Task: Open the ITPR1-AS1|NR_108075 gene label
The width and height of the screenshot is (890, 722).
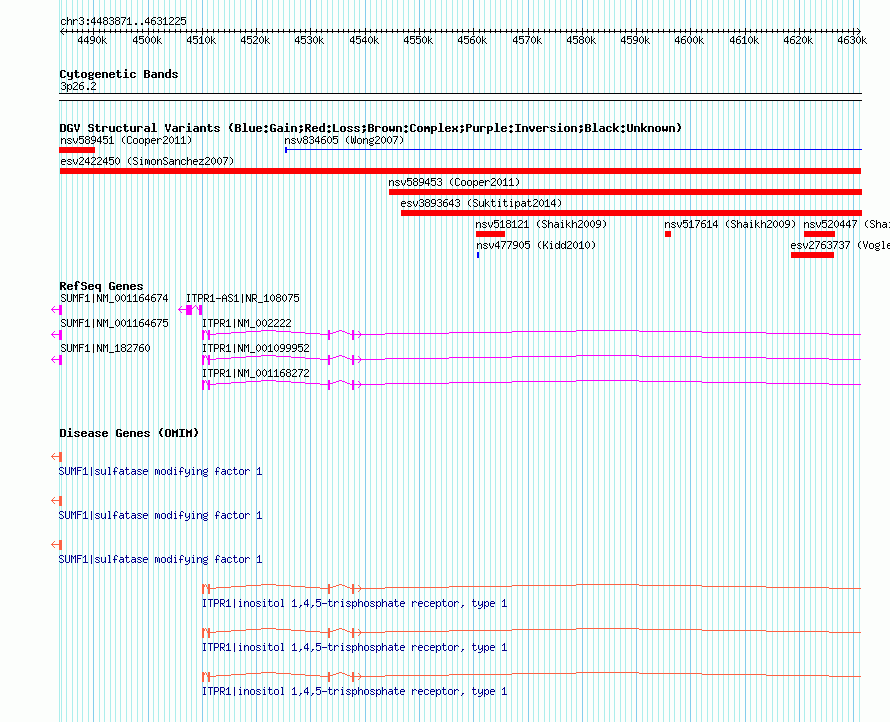Action: click(x=242, y=298)
